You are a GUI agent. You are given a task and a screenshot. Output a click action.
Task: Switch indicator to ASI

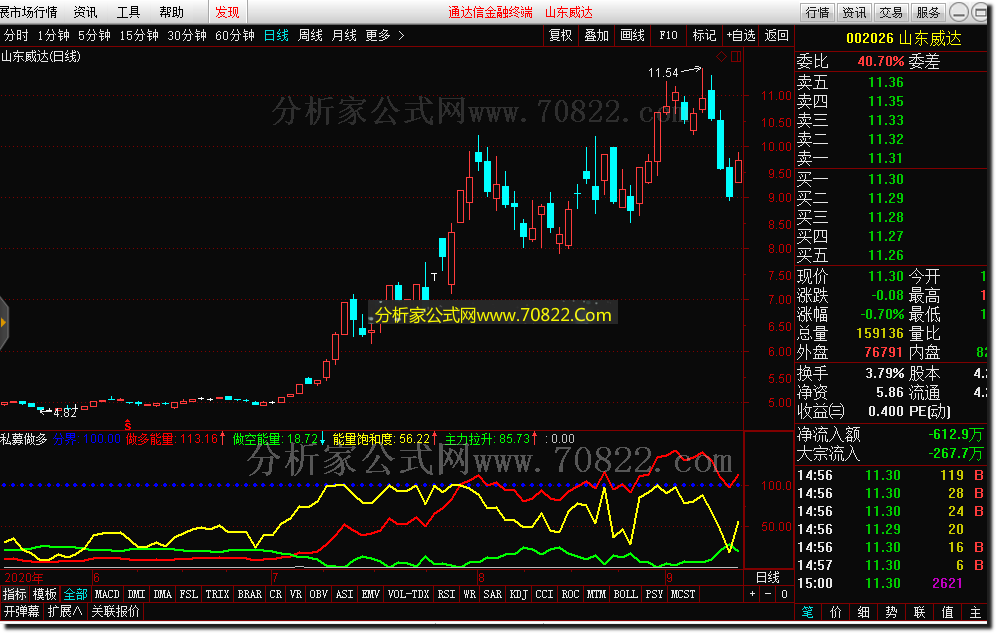point(344,594)
